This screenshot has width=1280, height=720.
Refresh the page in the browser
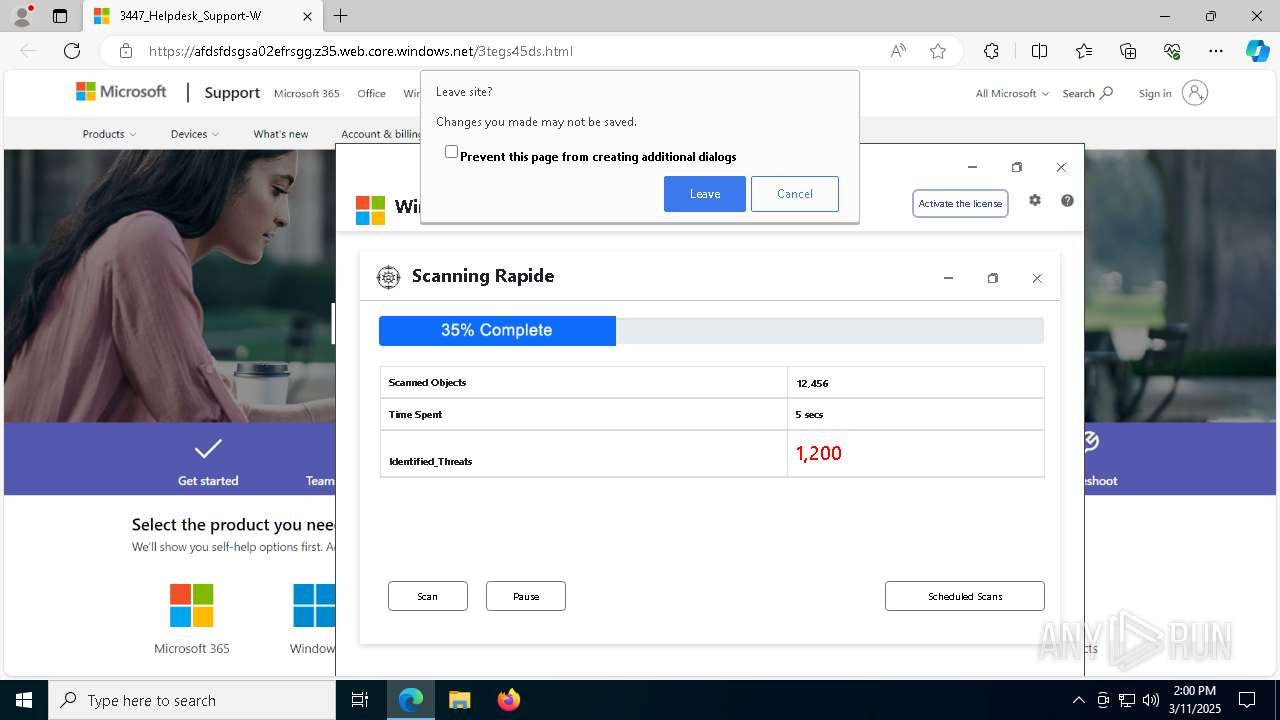pyautogui.click(x=72, y=51)
